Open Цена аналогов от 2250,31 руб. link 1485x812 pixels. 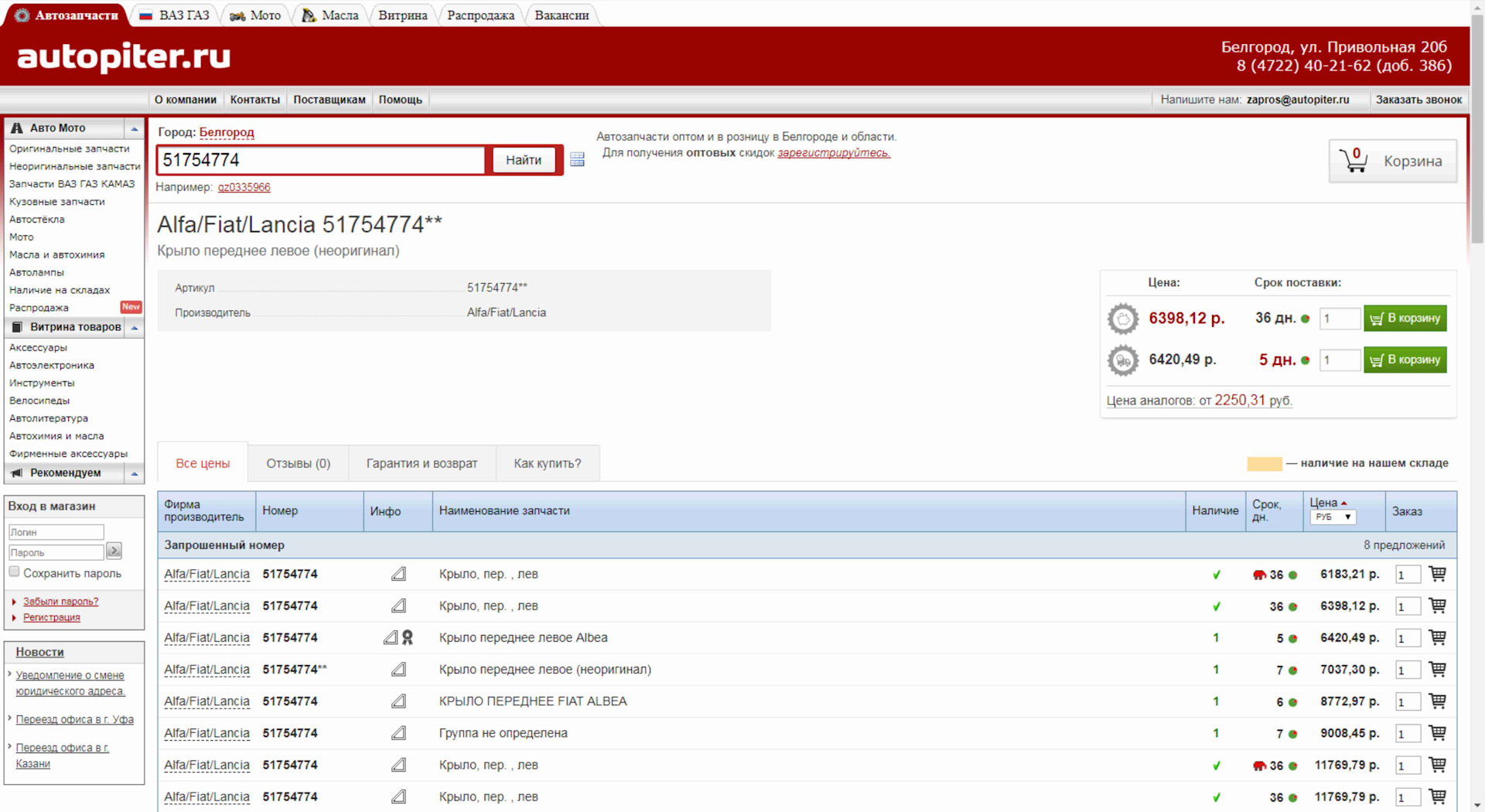tap(1199, 401)
